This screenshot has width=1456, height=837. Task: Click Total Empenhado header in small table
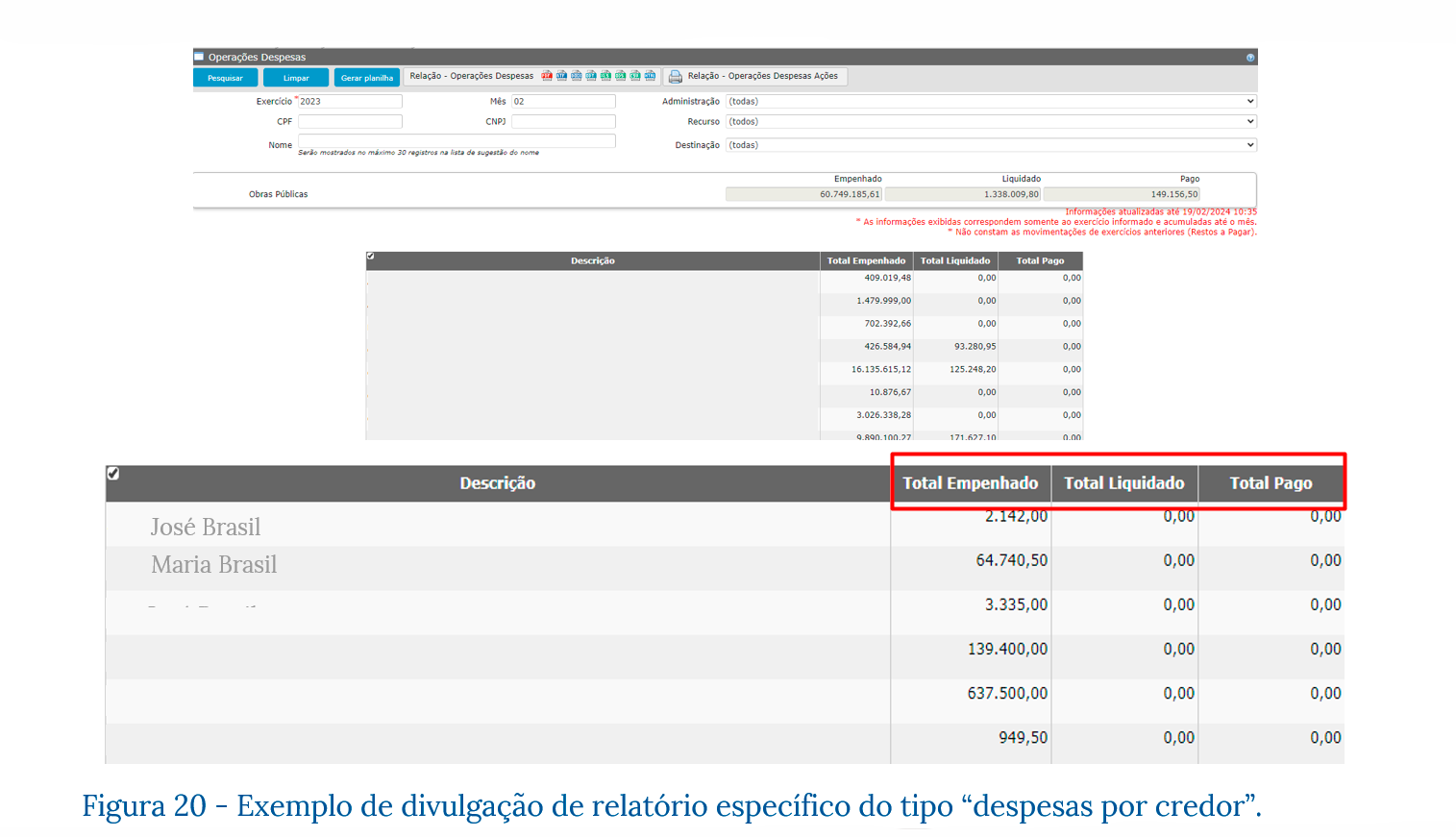coord(866,260)
